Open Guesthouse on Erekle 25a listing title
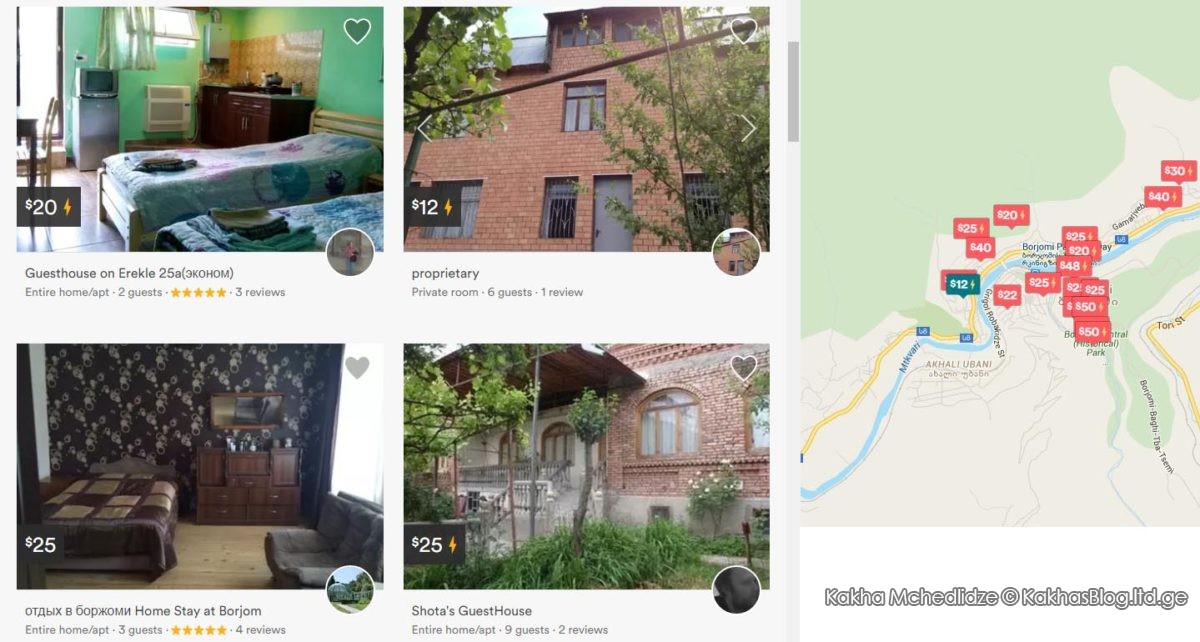This screenshot has width=1200, height=642. 129,273
